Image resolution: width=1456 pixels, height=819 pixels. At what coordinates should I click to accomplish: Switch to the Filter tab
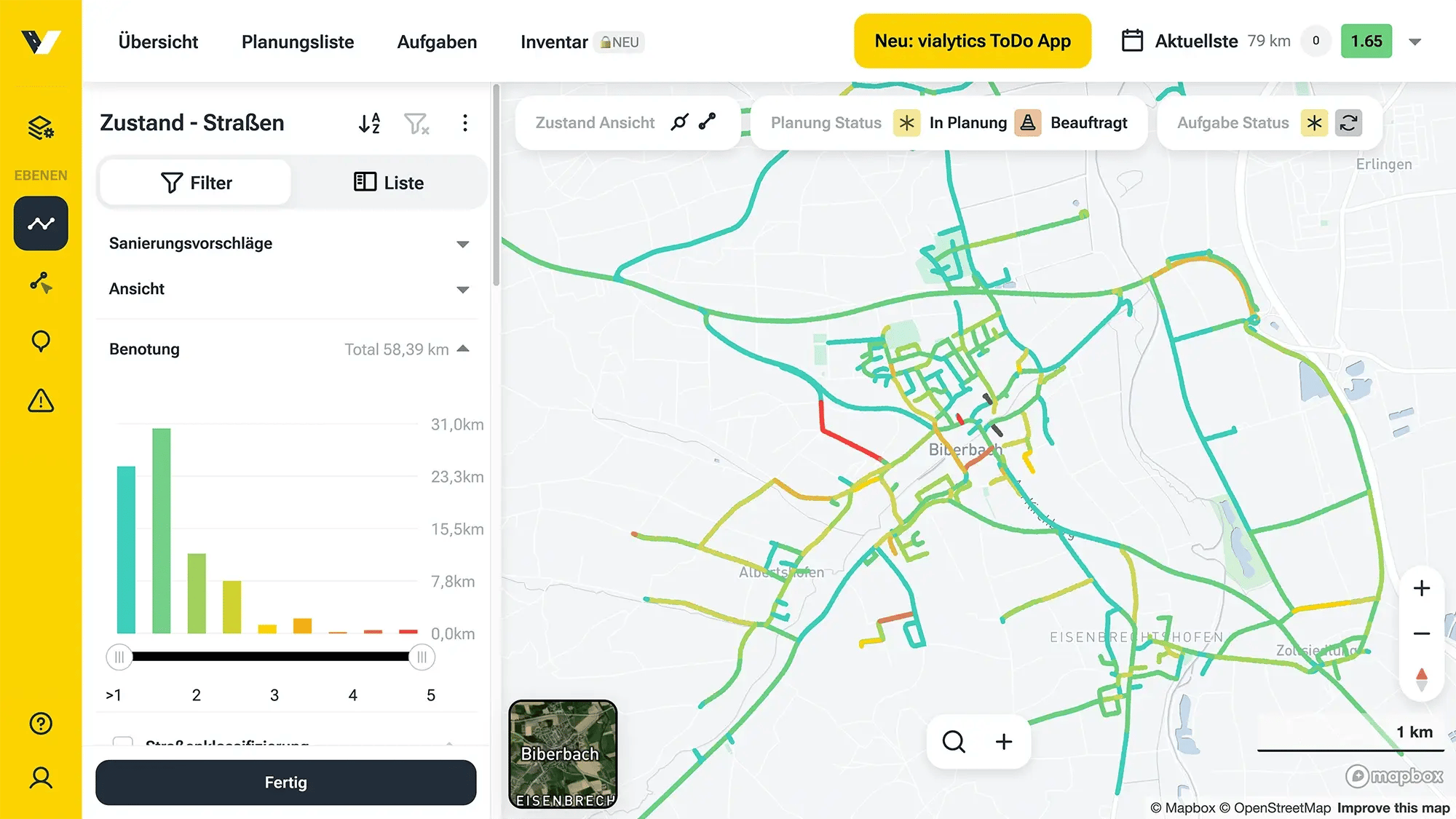click(196, 183)
